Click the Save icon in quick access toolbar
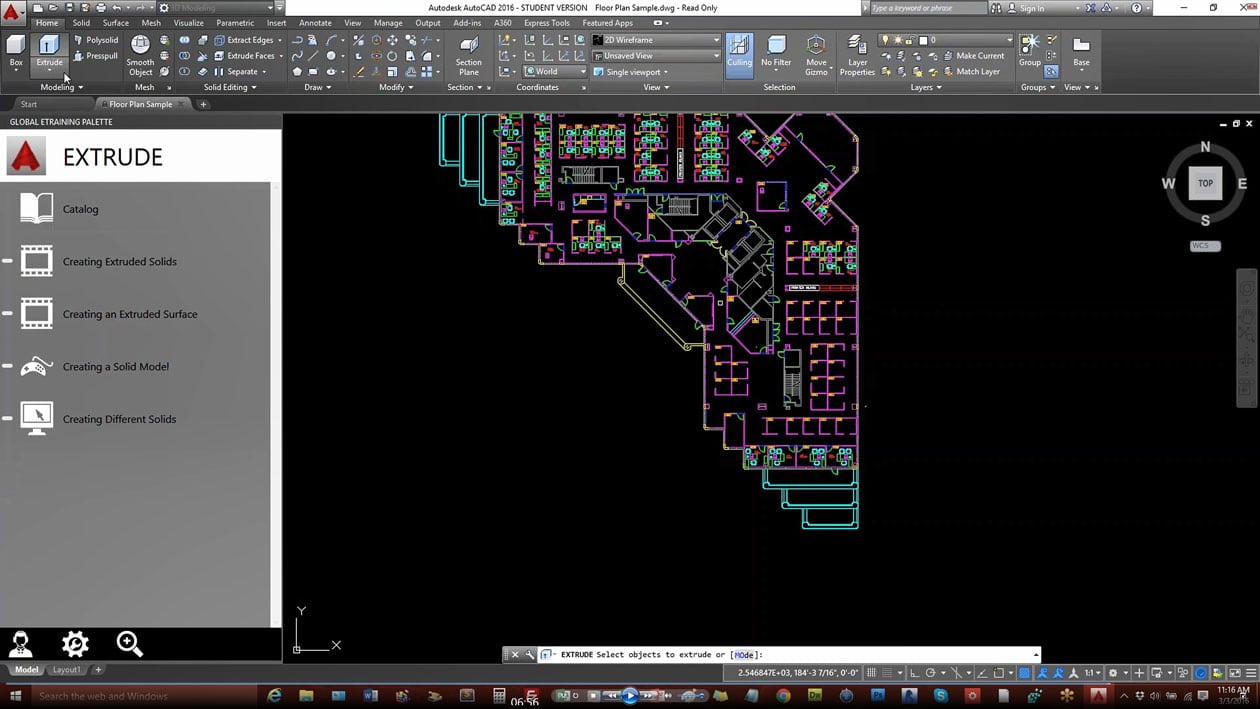 [x=68, y=8]
